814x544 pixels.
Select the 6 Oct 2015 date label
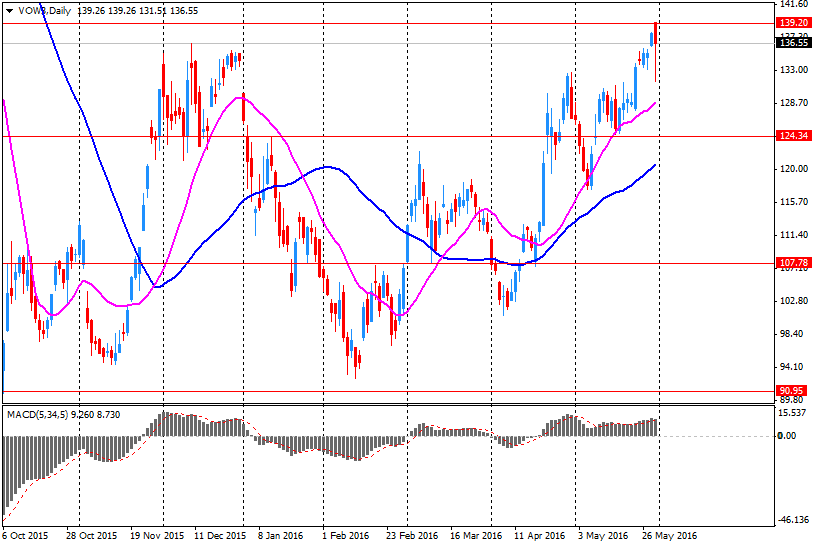click(x=25, y=535)
